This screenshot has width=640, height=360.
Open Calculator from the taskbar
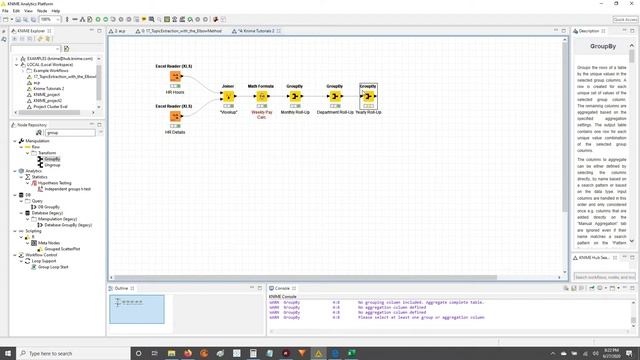253,353
